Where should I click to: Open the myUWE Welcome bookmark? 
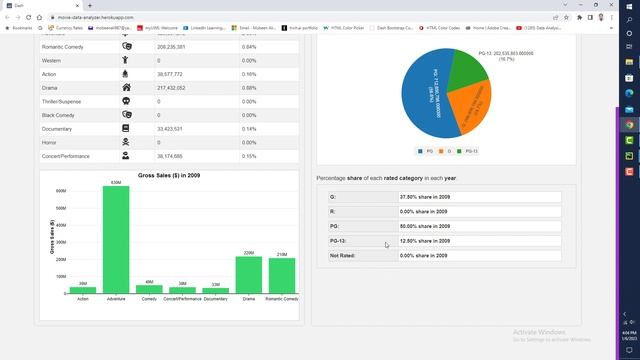158,28
